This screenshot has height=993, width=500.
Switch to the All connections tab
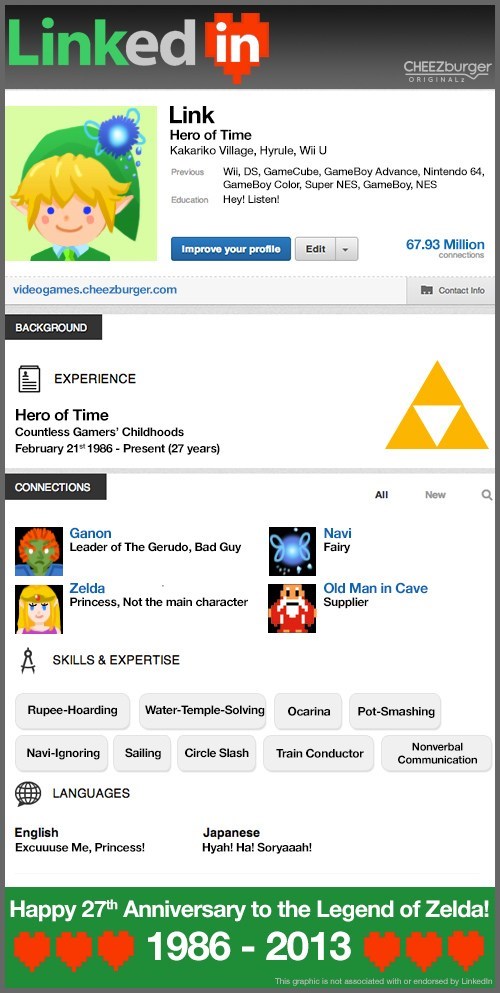click(x=381, y=495)
